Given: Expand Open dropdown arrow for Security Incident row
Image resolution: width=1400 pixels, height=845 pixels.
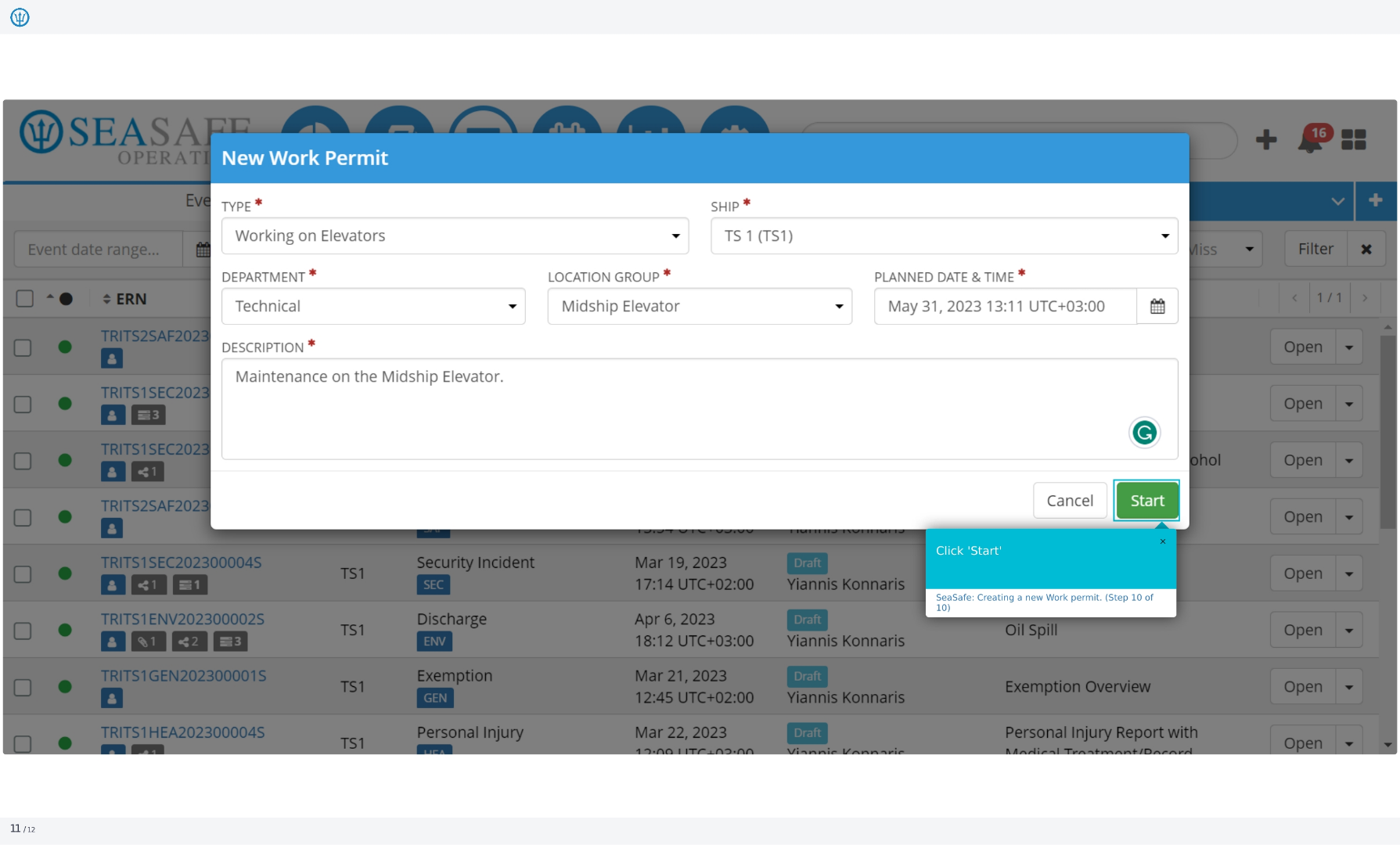Looking at the screenshot, I should pyautogui.click(x=1349, y=574).
